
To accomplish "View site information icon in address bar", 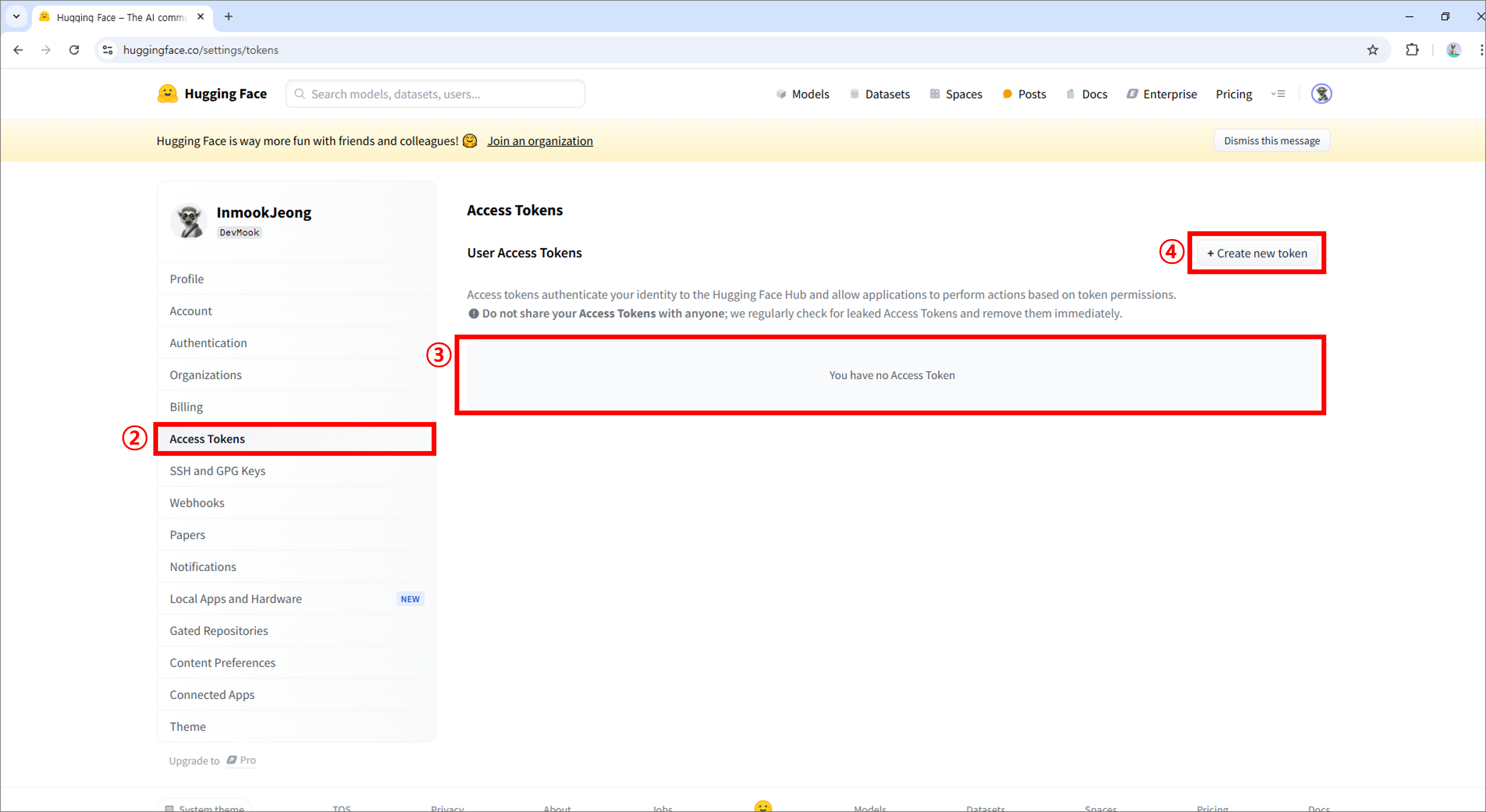I will [108, 50].
